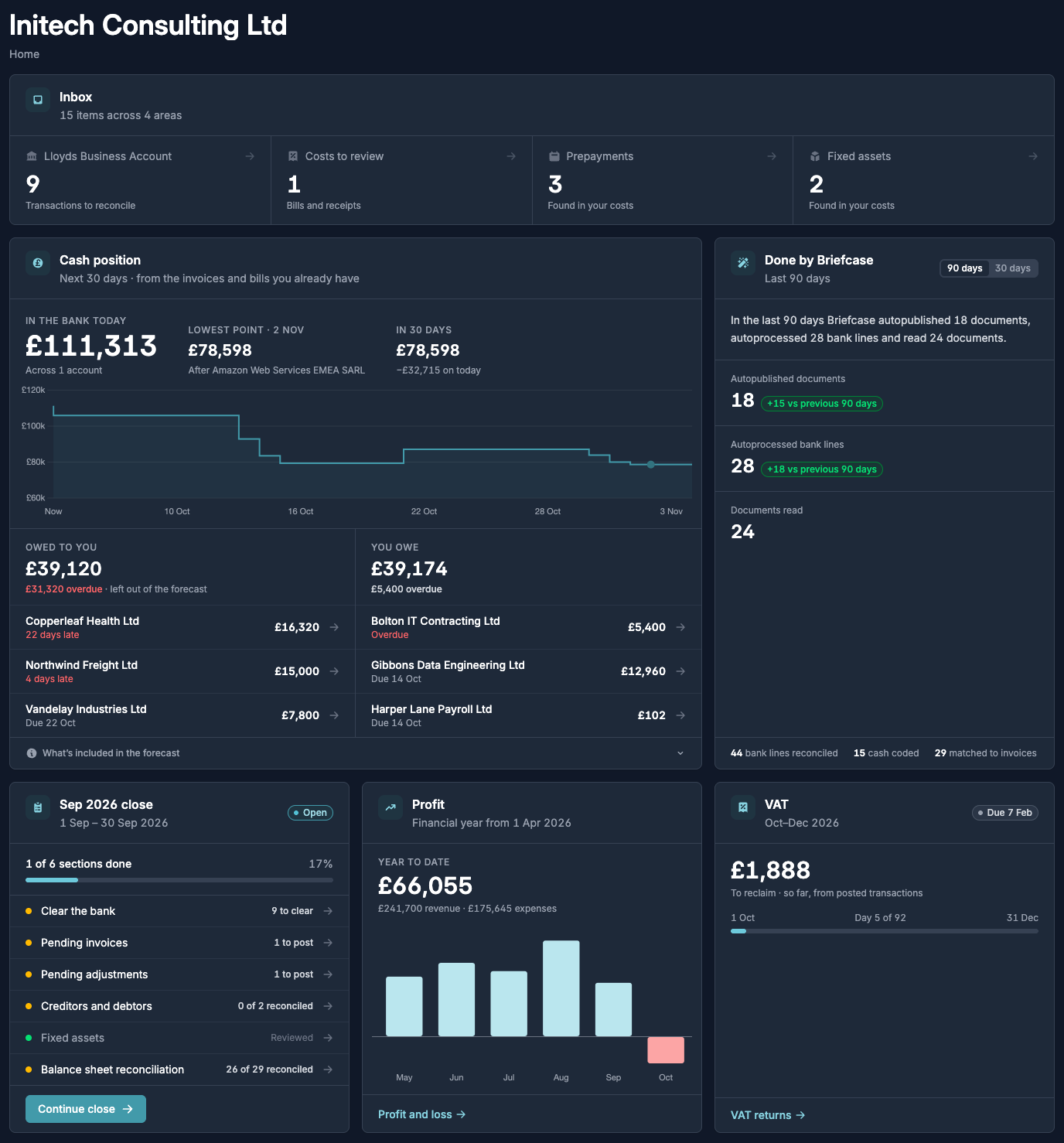Click the Continue close button
1064x1143 pixels.
point(86,1109)
